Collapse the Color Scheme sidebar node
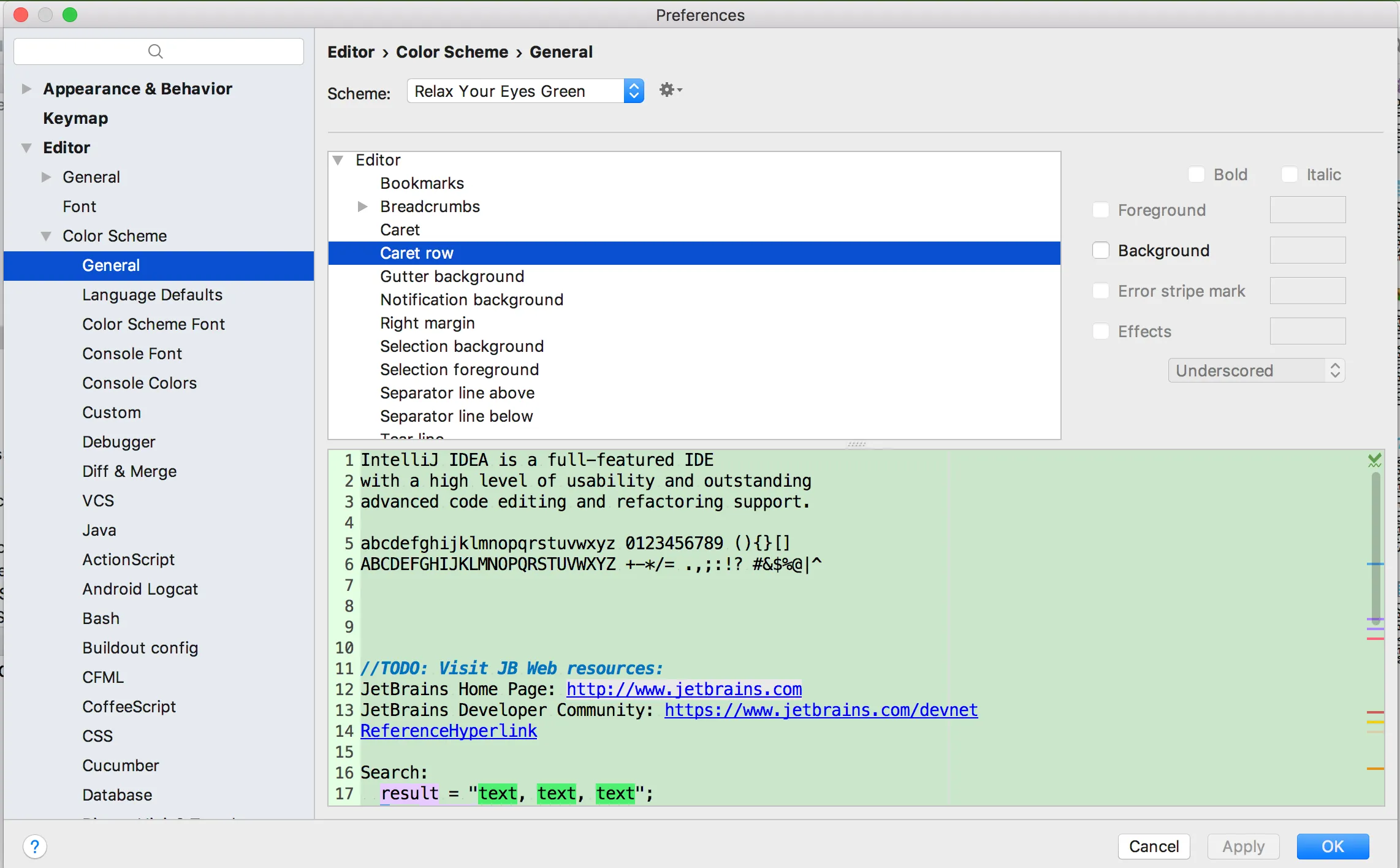The height and width of the screenshot is (868, 1400). pos(46,236)
